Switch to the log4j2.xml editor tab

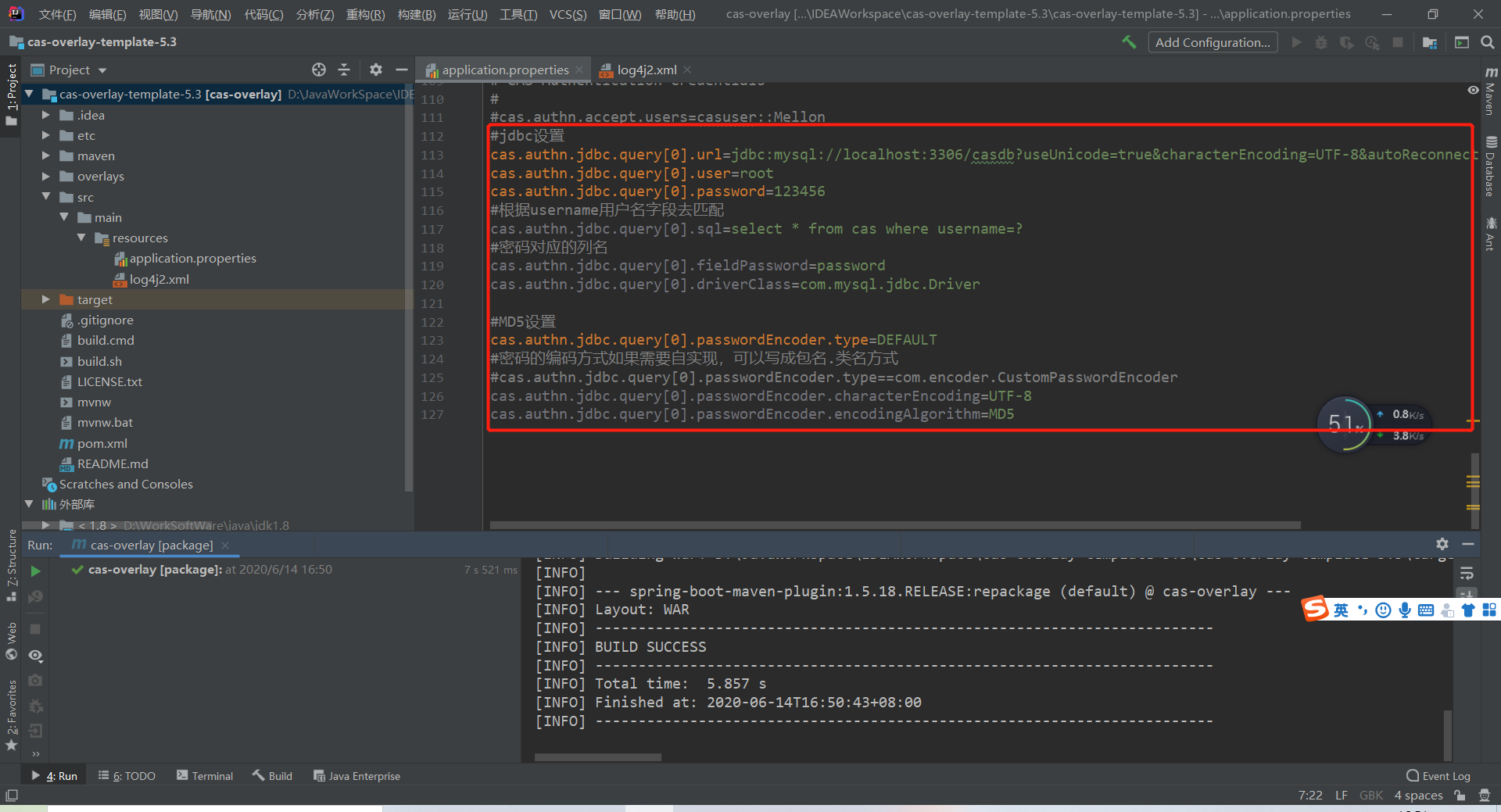(x=647, y=70)
